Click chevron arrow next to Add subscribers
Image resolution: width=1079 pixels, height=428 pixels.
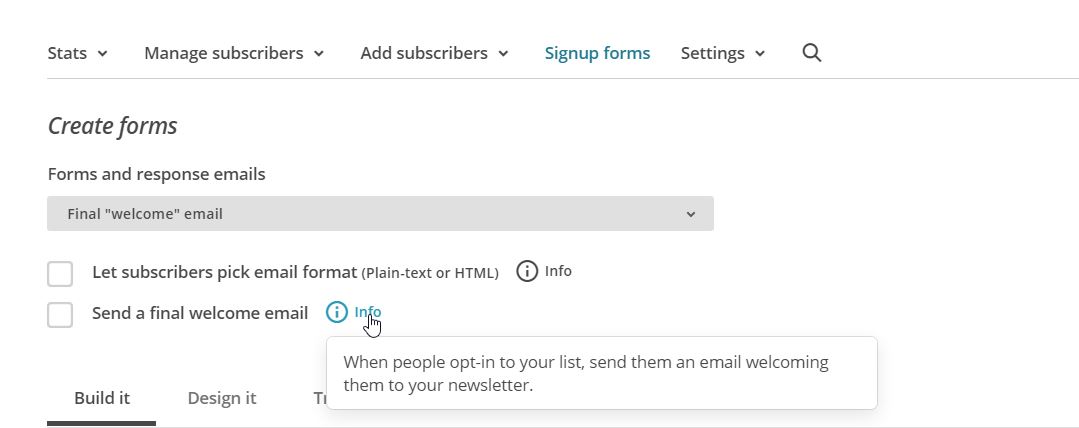point(503,54)
